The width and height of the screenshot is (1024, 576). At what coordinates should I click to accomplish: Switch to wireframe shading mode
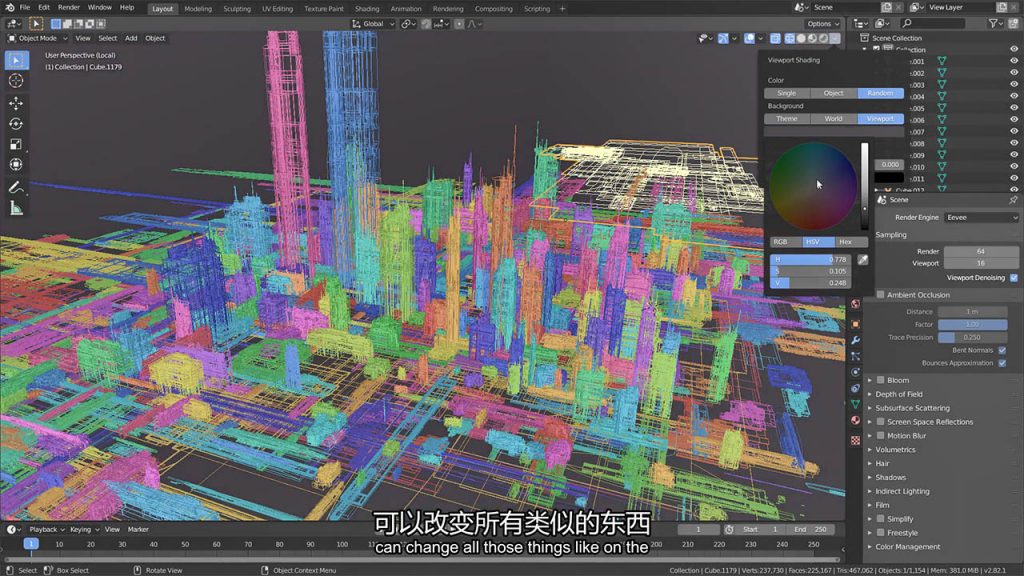click(790, 39)
